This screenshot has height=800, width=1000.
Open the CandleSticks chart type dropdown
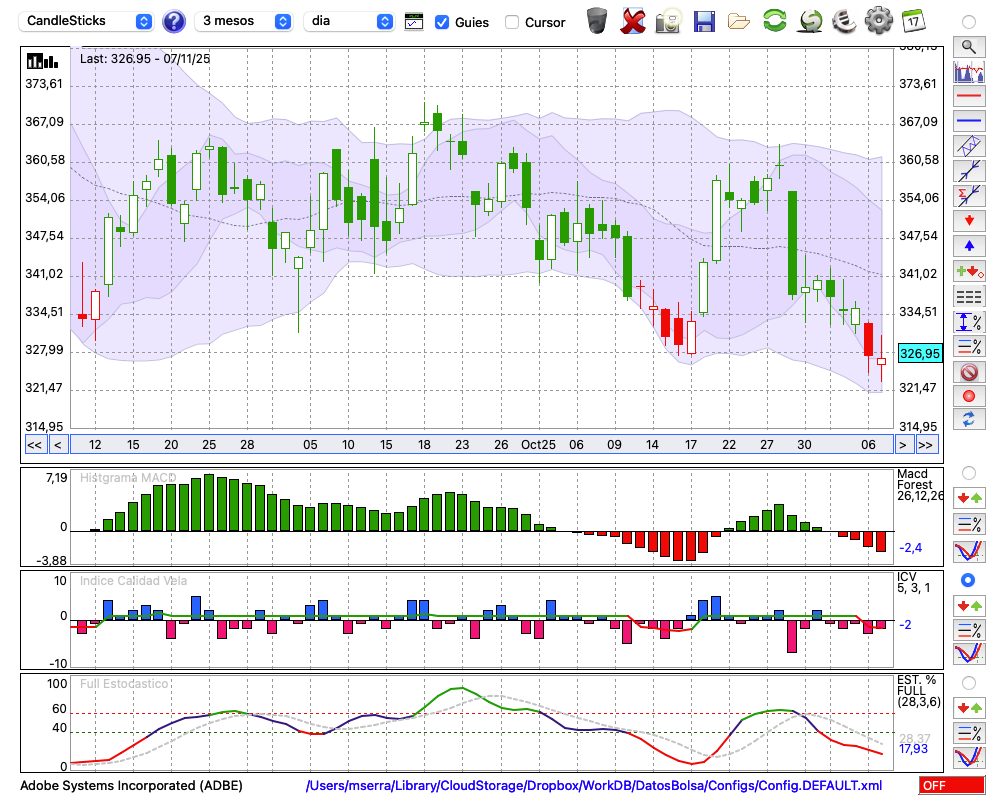tap(86, 21)
